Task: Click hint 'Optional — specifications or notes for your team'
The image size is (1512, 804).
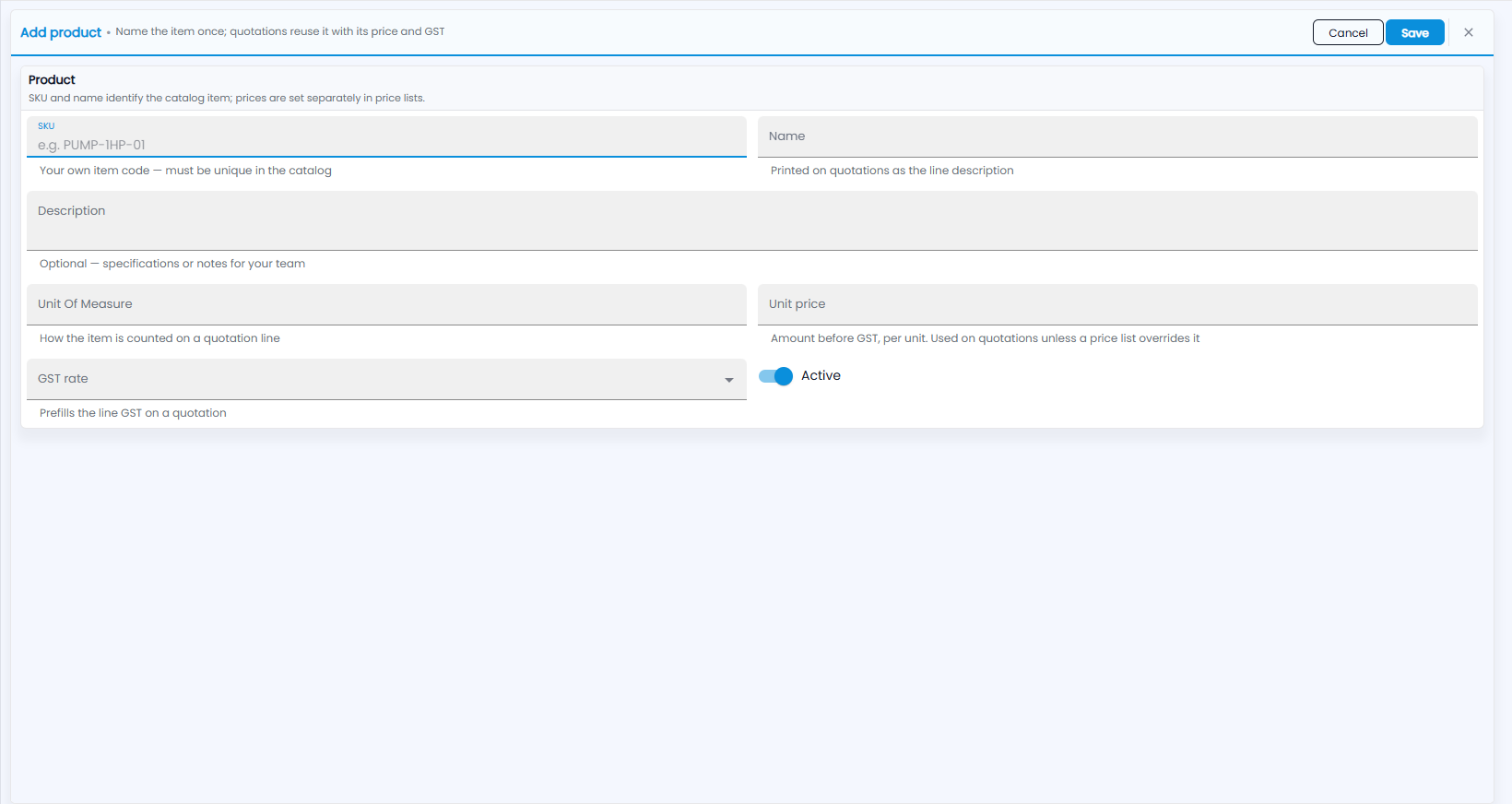Action: (x=172, y=264)
